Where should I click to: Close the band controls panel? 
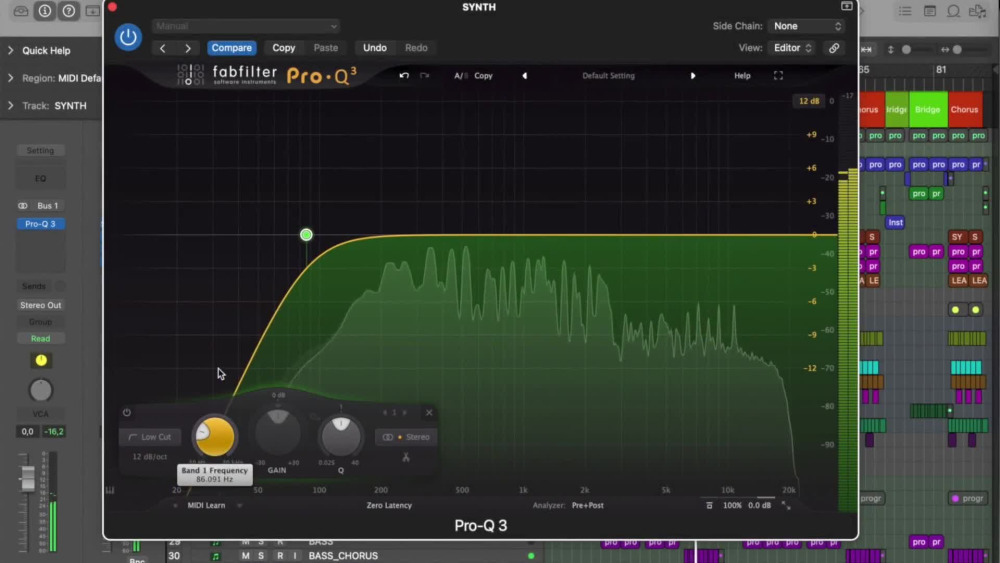pos(429,413)
